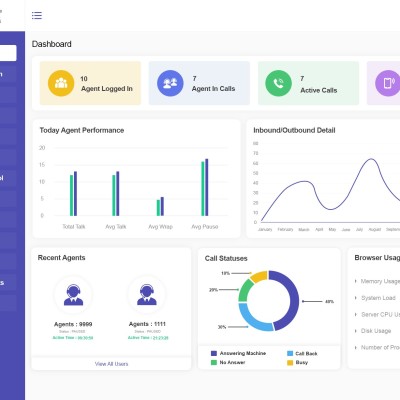Click the Avg Pause axis label

[205, 227]
